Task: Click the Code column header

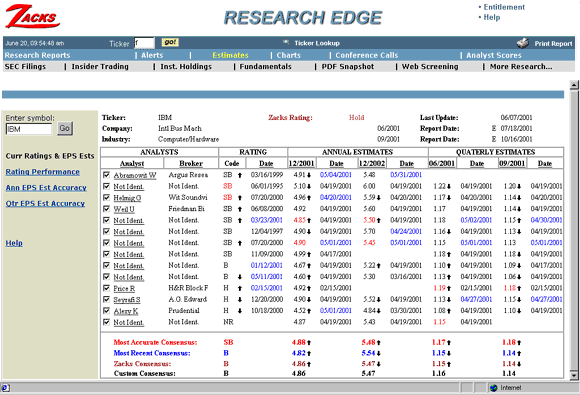Action: tap(232, 163)
